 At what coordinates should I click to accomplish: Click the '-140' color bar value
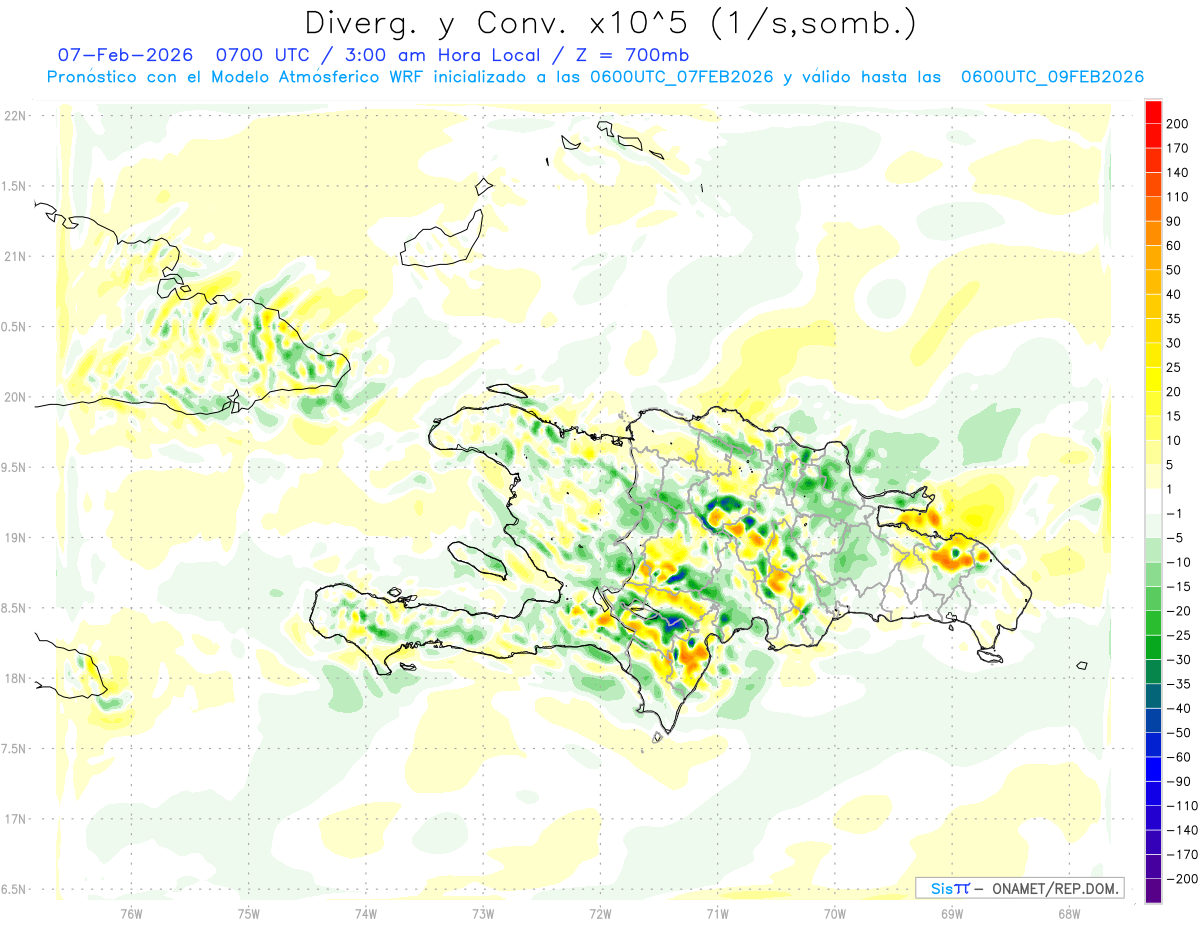pyautogui.click(x=1181, y=831)
